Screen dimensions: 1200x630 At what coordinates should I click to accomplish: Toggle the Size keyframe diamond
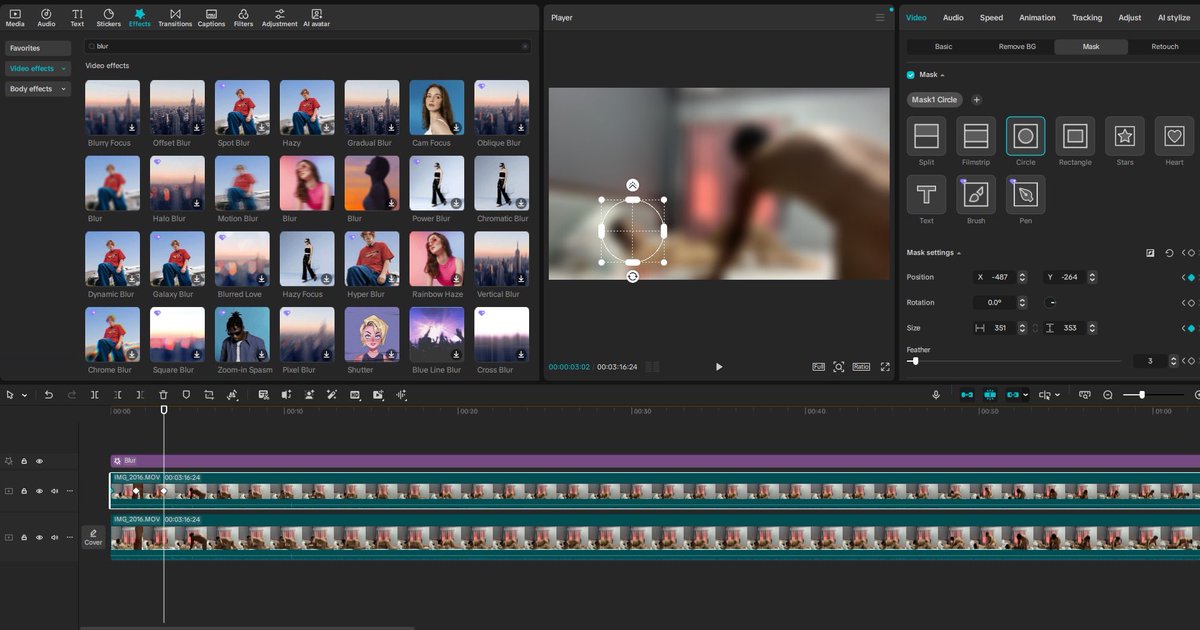(1190, 328)
